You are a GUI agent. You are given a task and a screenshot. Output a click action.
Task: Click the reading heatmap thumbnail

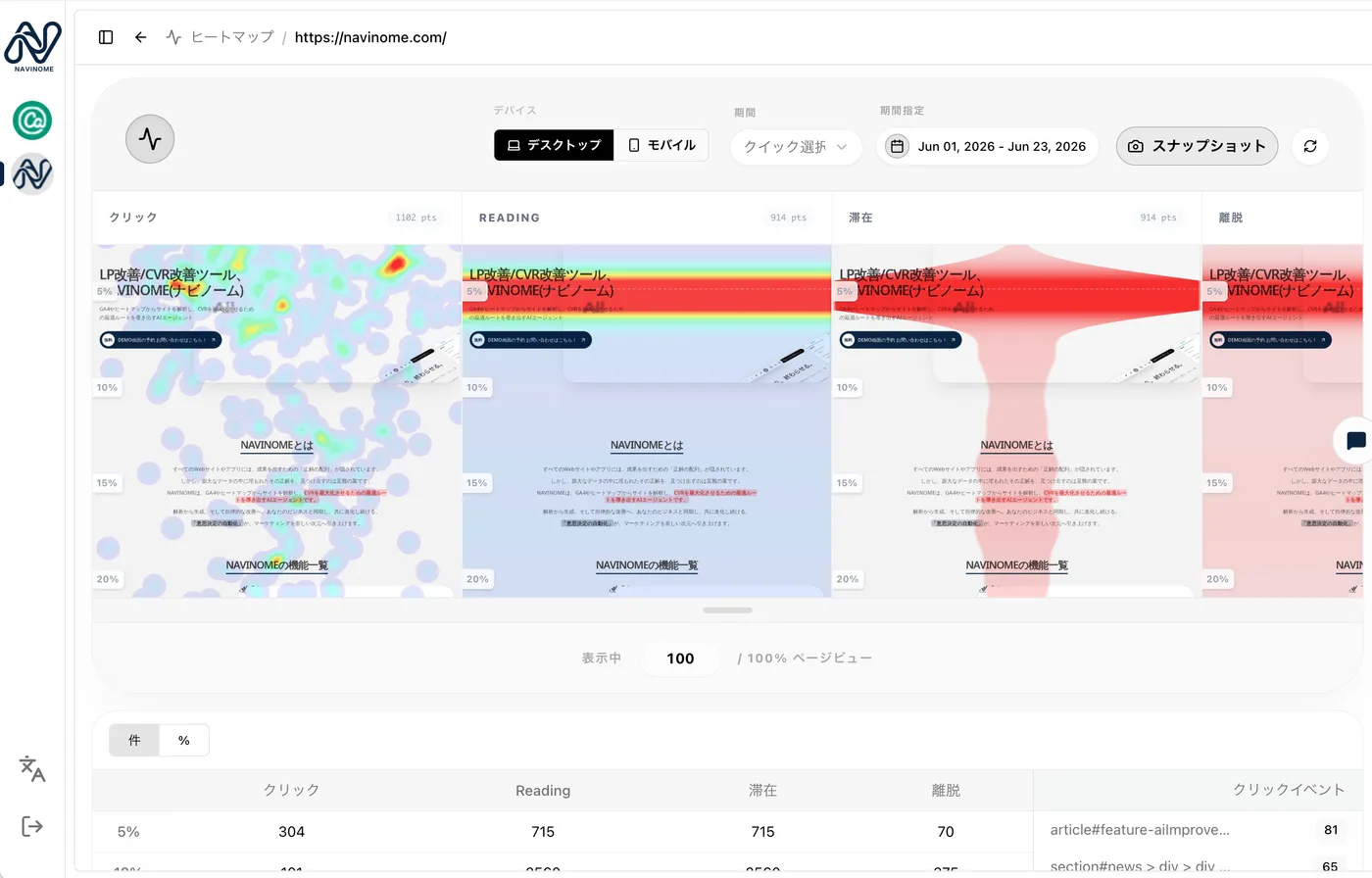pos(647,421)
